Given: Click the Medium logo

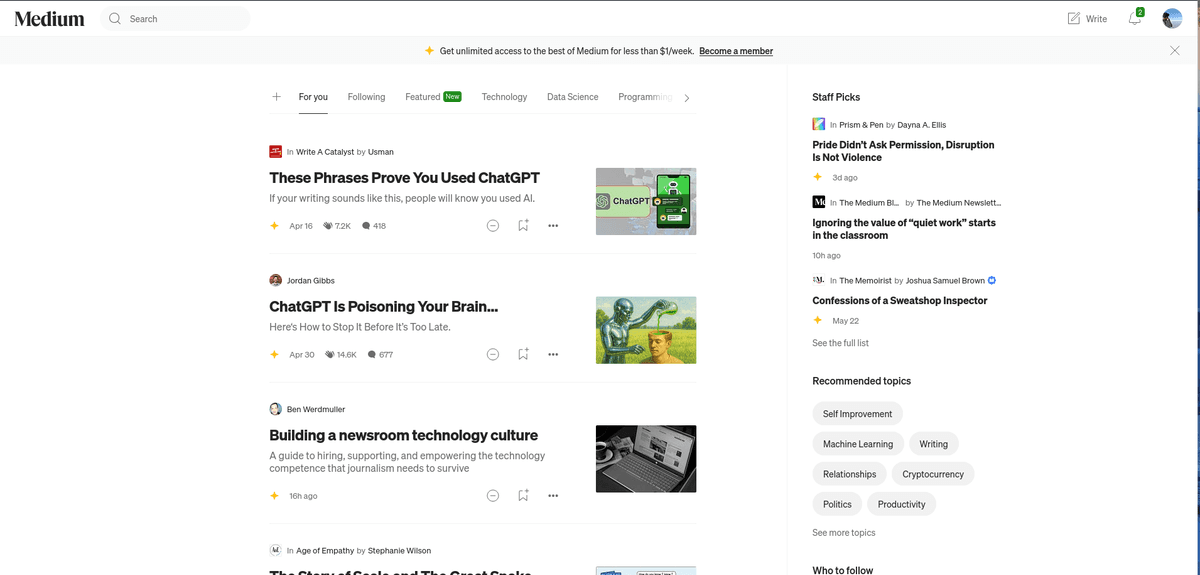Looking at the screenshot, I should [x=50, y=18].
